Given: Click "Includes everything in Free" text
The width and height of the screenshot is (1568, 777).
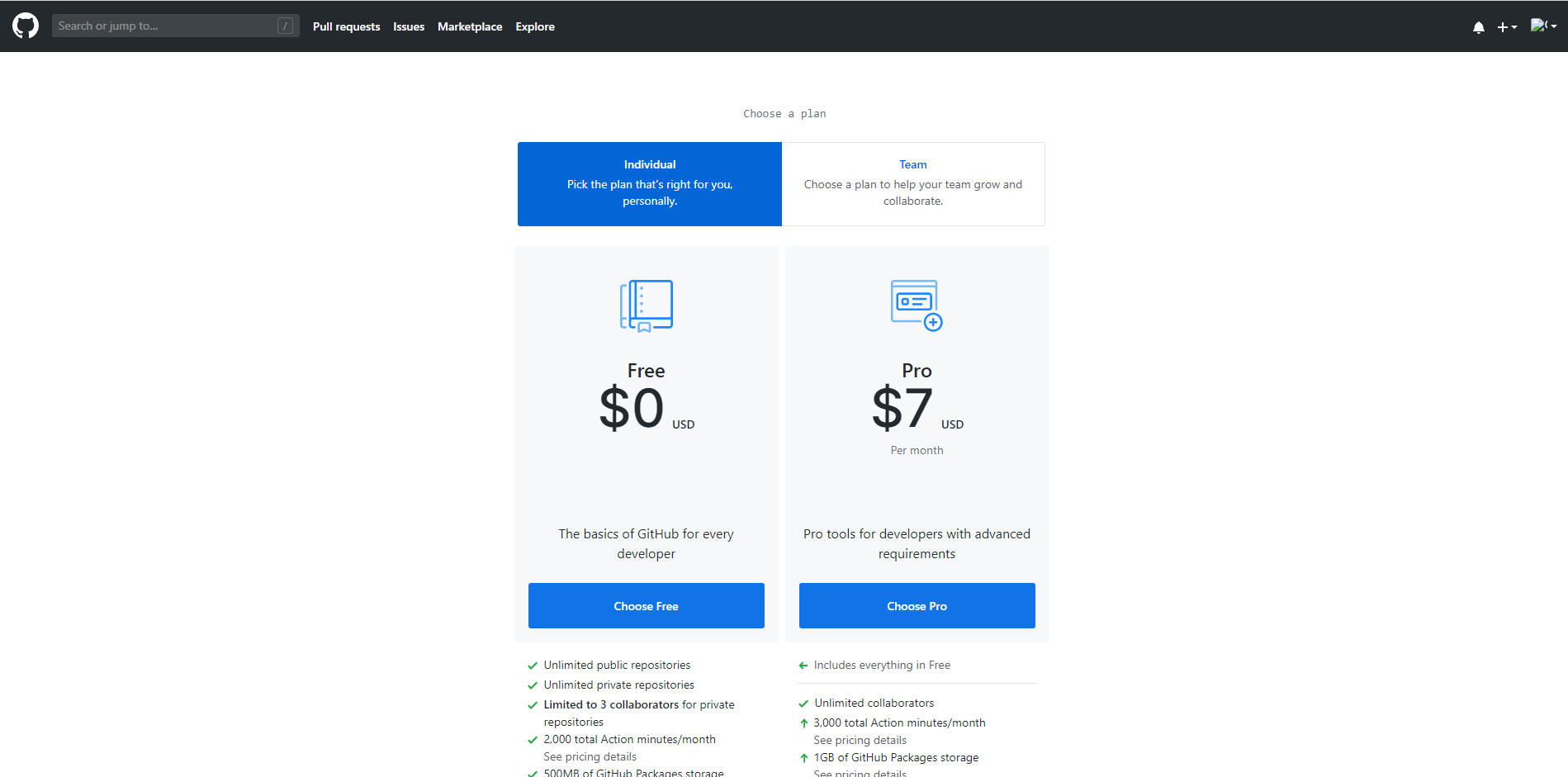Looking at the screenshot, I should click(x=882, y=666).
